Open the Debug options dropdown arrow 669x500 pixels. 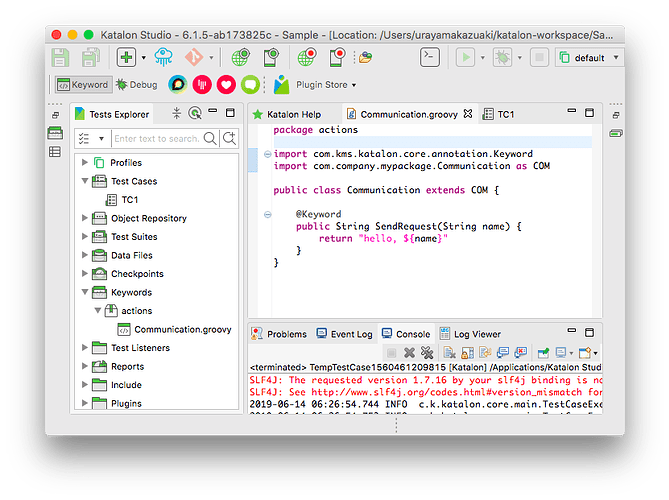520,58
